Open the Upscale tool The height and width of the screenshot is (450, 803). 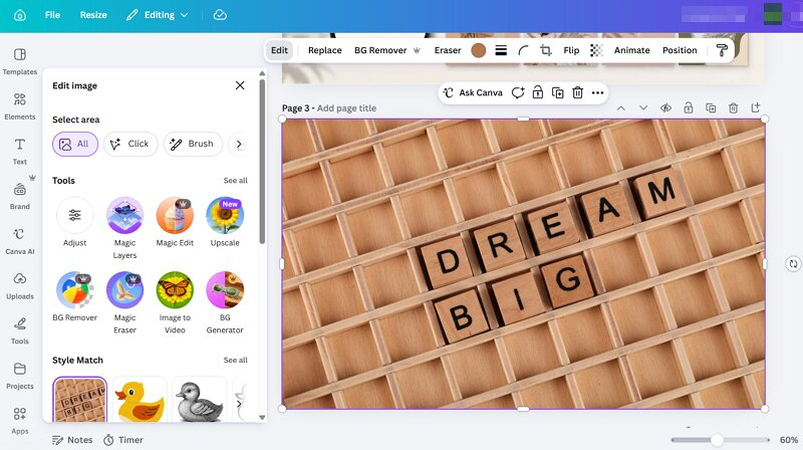[225, 222]
